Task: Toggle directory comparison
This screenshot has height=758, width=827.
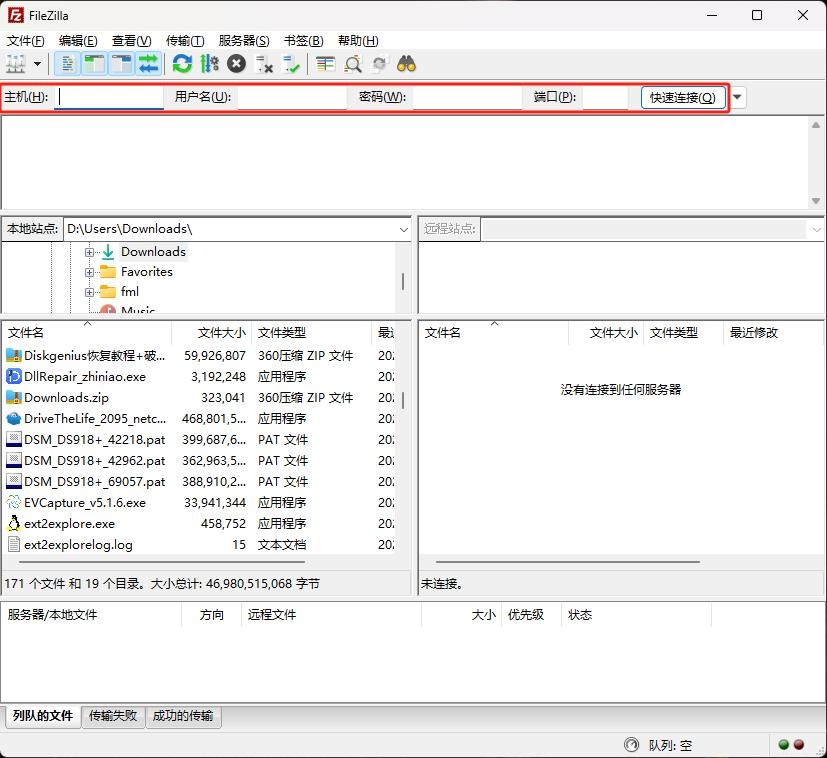Action: coord(352,64)
